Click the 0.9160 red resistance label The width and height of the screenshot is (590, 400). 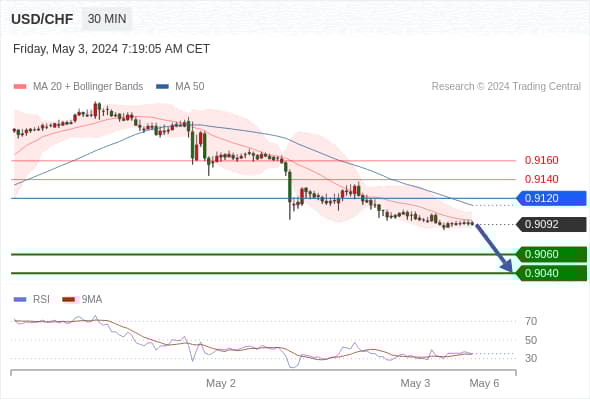pyautogui.click(x=541, y=160)
